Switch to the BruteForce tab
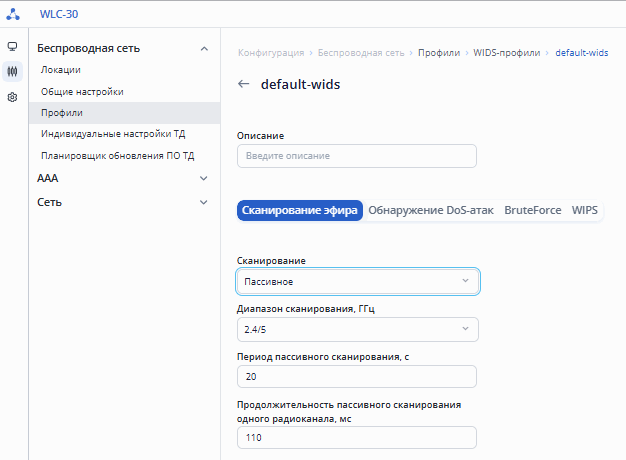 (533, 211)
